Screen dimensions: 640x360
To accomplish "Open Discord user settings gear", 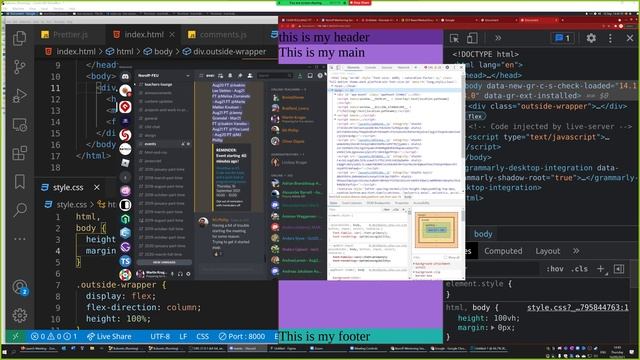I will point(188,273).
